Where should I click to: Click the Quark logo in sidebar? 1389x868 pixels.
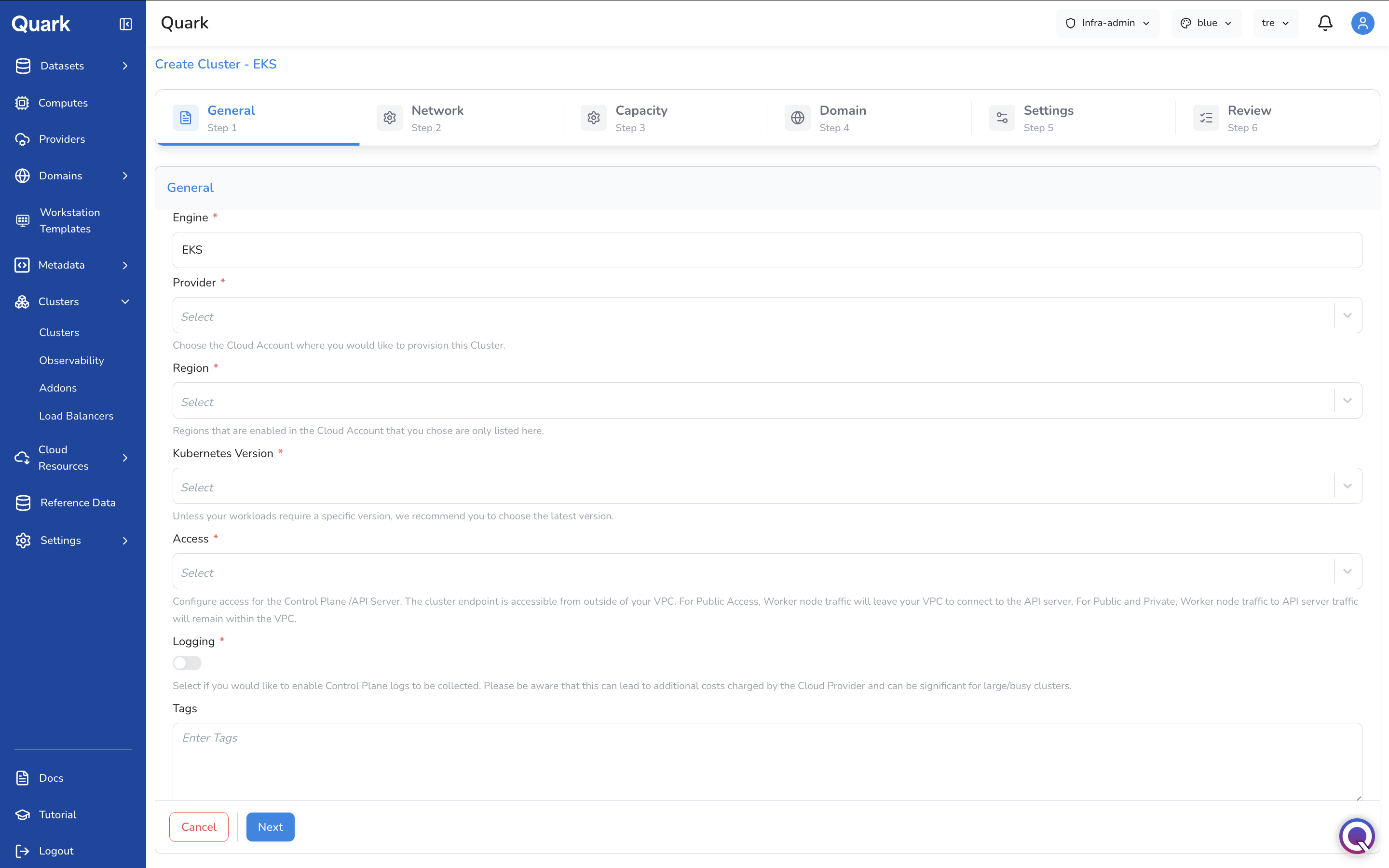(41, 24)
